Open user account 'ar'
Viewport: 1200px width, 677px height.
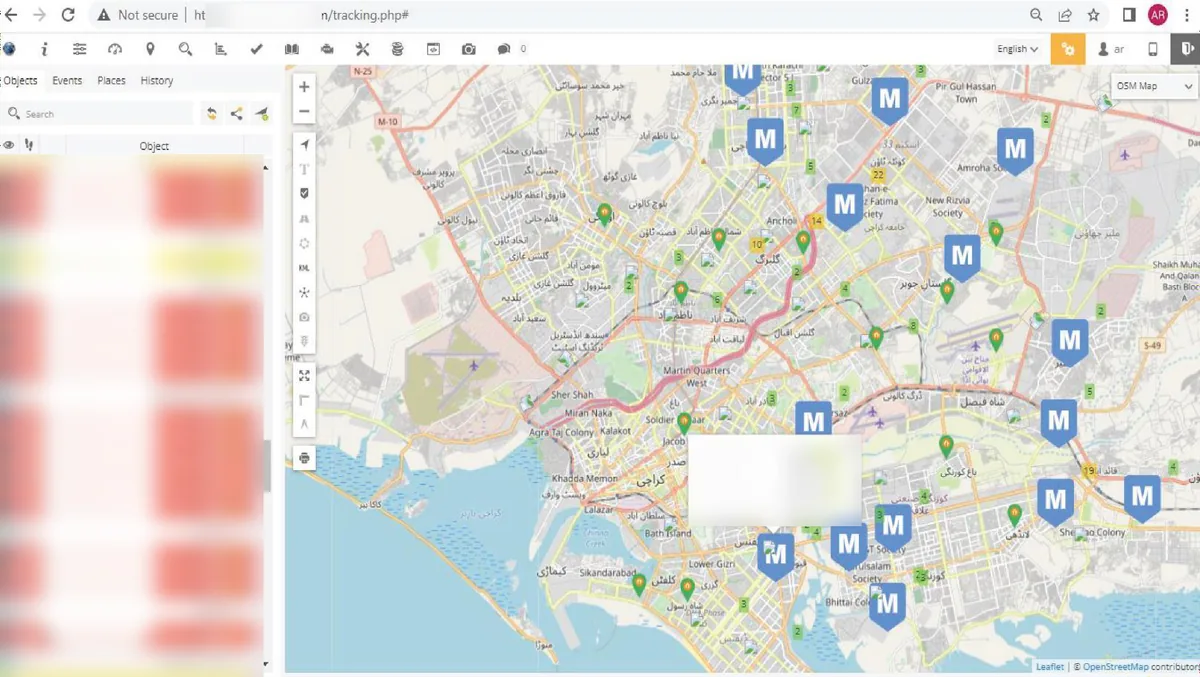(1111, 49)
